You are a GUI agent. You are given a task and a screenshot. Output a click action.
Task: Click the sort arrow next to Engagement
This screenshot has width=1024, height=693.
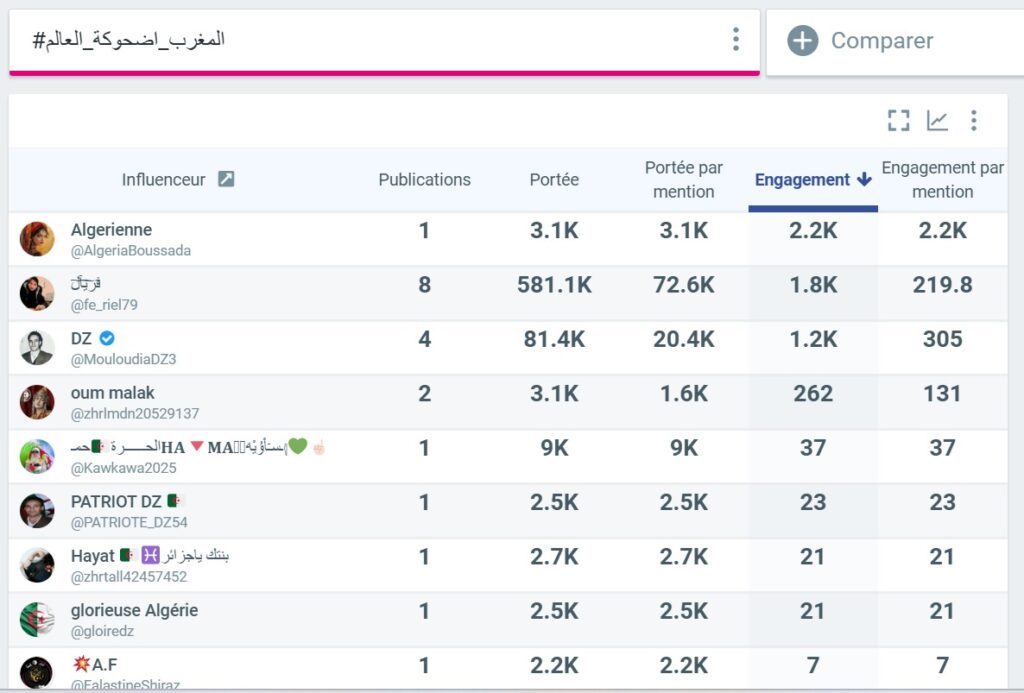862,180
